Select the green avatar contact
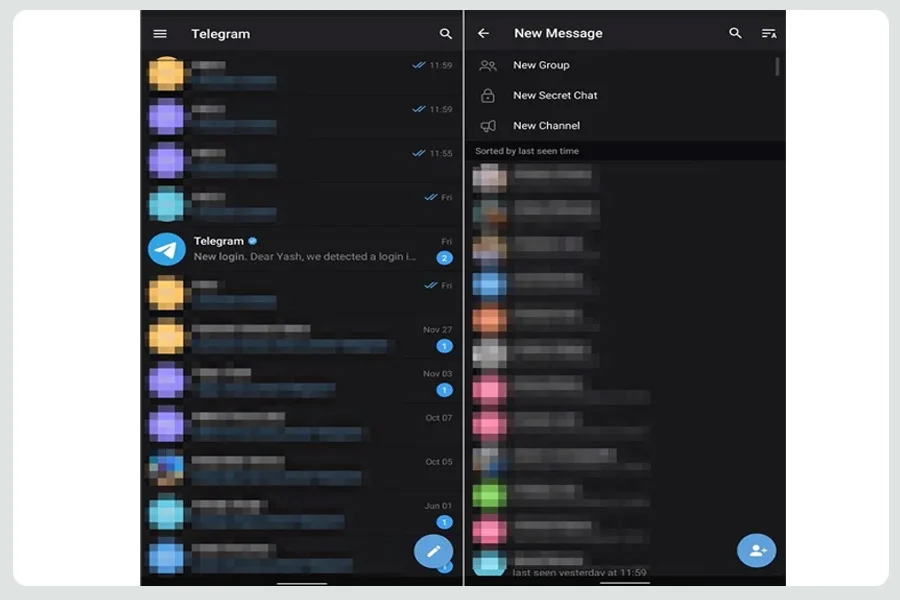Screen dimensions: 900x600 point(624,496)
